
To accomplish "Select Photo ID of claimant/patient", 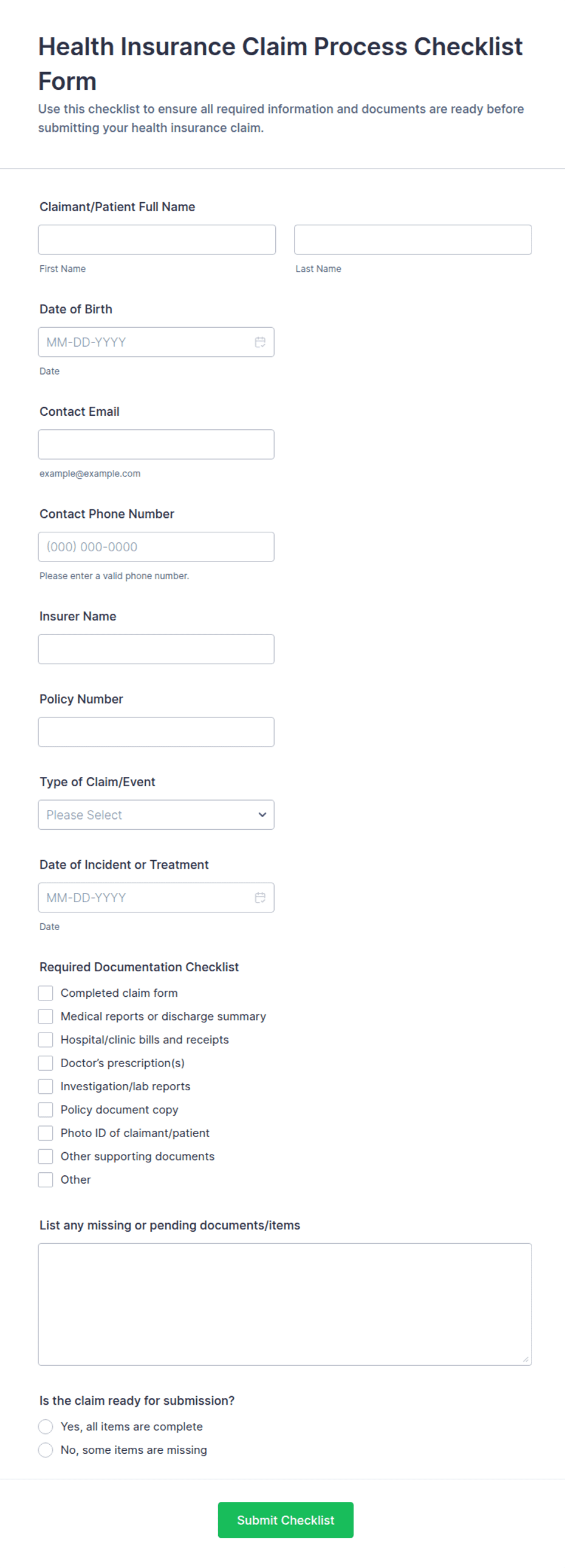I will coord(46,1133).
